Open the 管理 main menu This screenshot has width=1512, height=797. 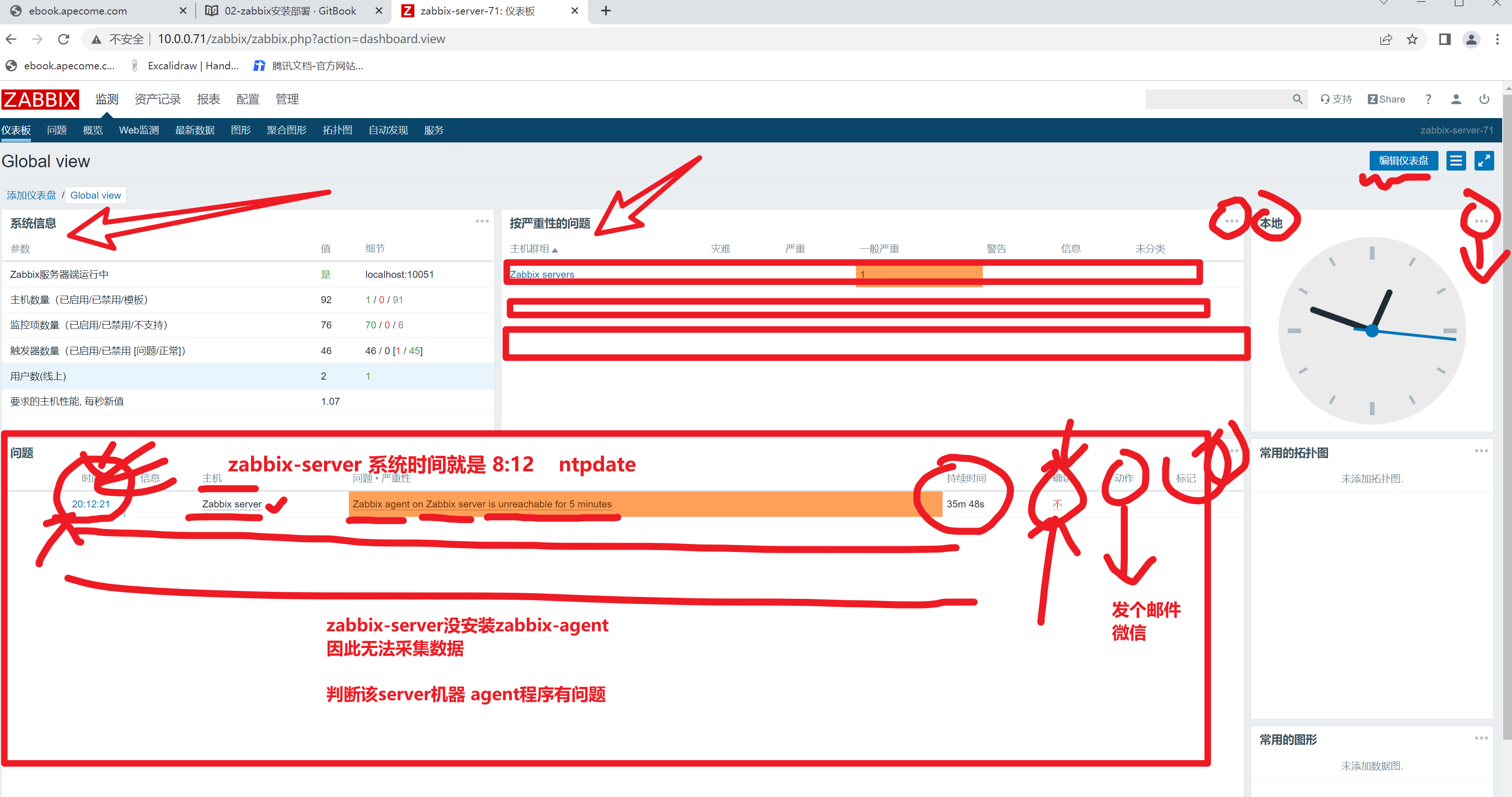coord(287,99)
